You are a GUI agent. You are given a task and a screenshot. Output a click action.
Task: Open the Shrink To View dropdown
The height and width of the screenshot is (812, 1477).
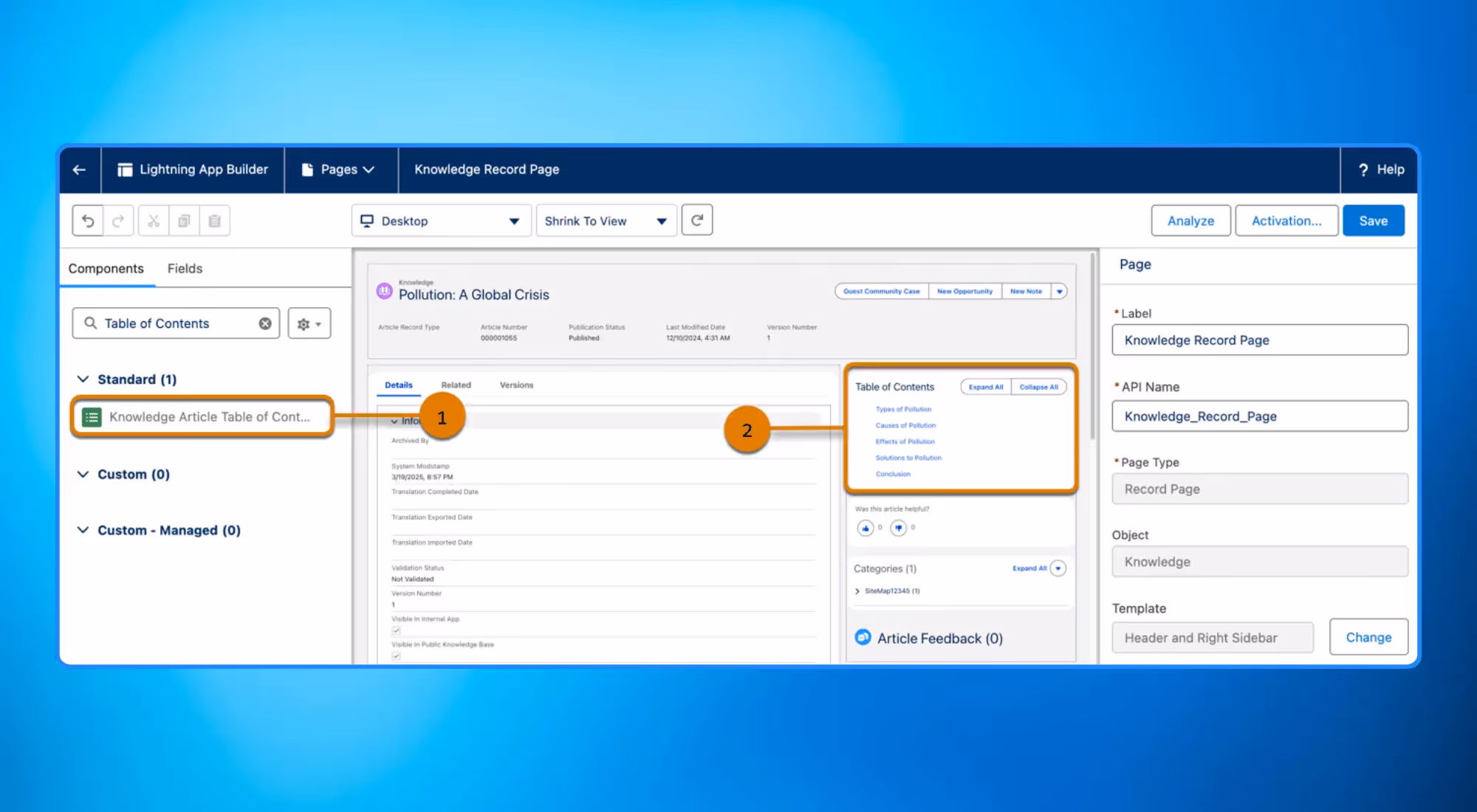tap(606, 221)
